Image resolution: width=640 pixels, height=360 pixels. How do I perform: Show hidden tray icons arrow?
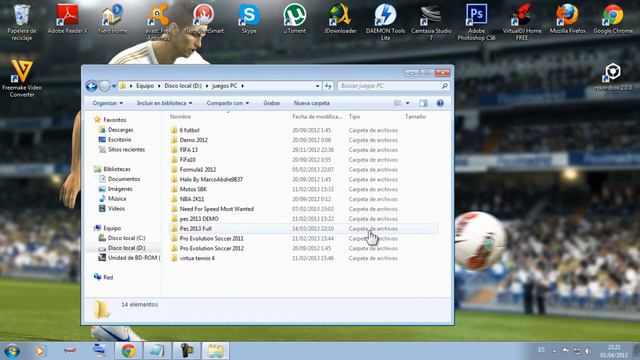[554, 351]
